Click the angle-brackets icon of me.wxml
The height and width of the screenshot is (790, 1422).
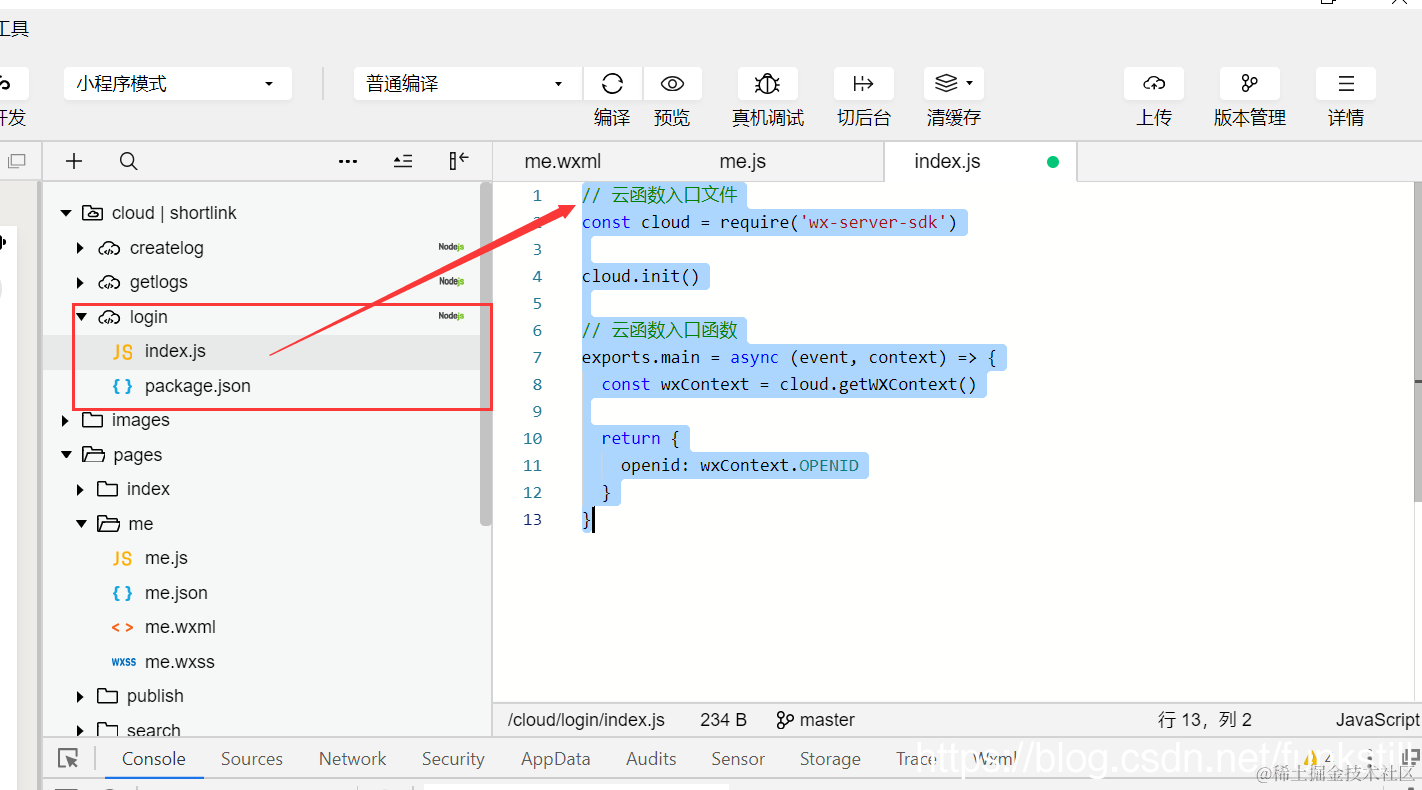[x=123, y=627]
